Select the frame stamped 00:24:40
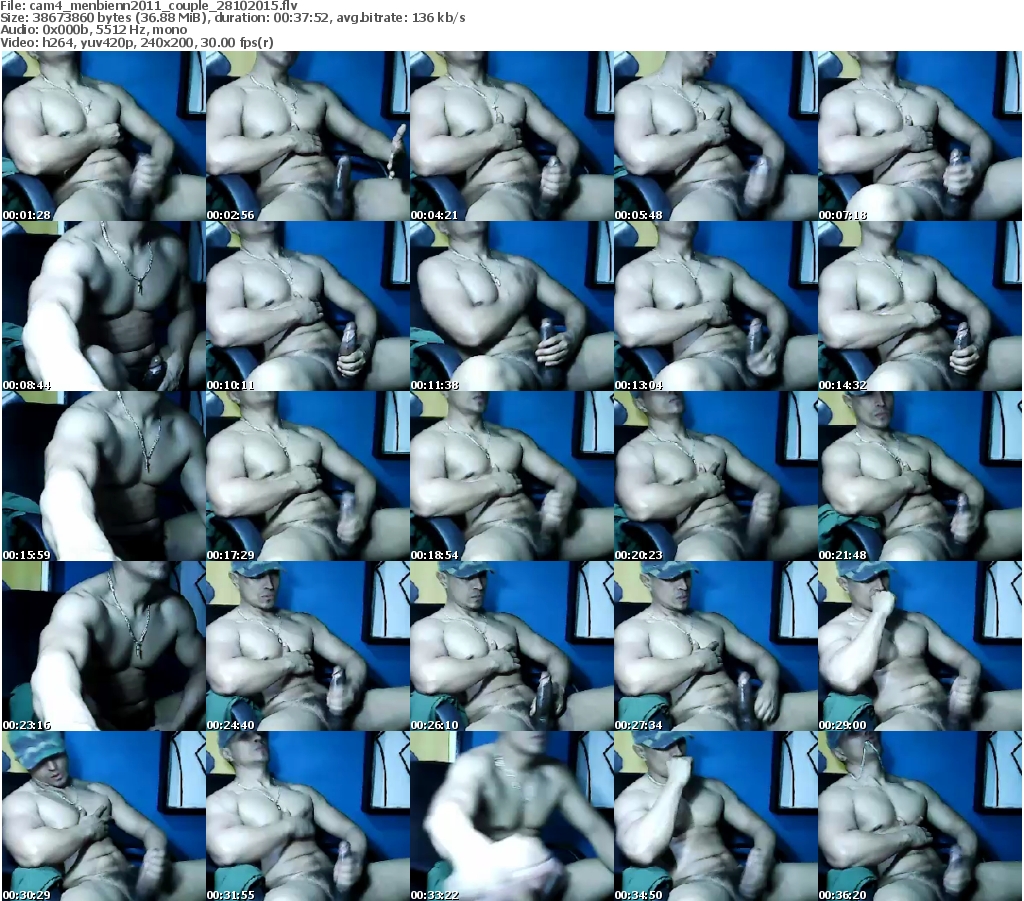Screen dimensions: 1024x901 (308, 646)
